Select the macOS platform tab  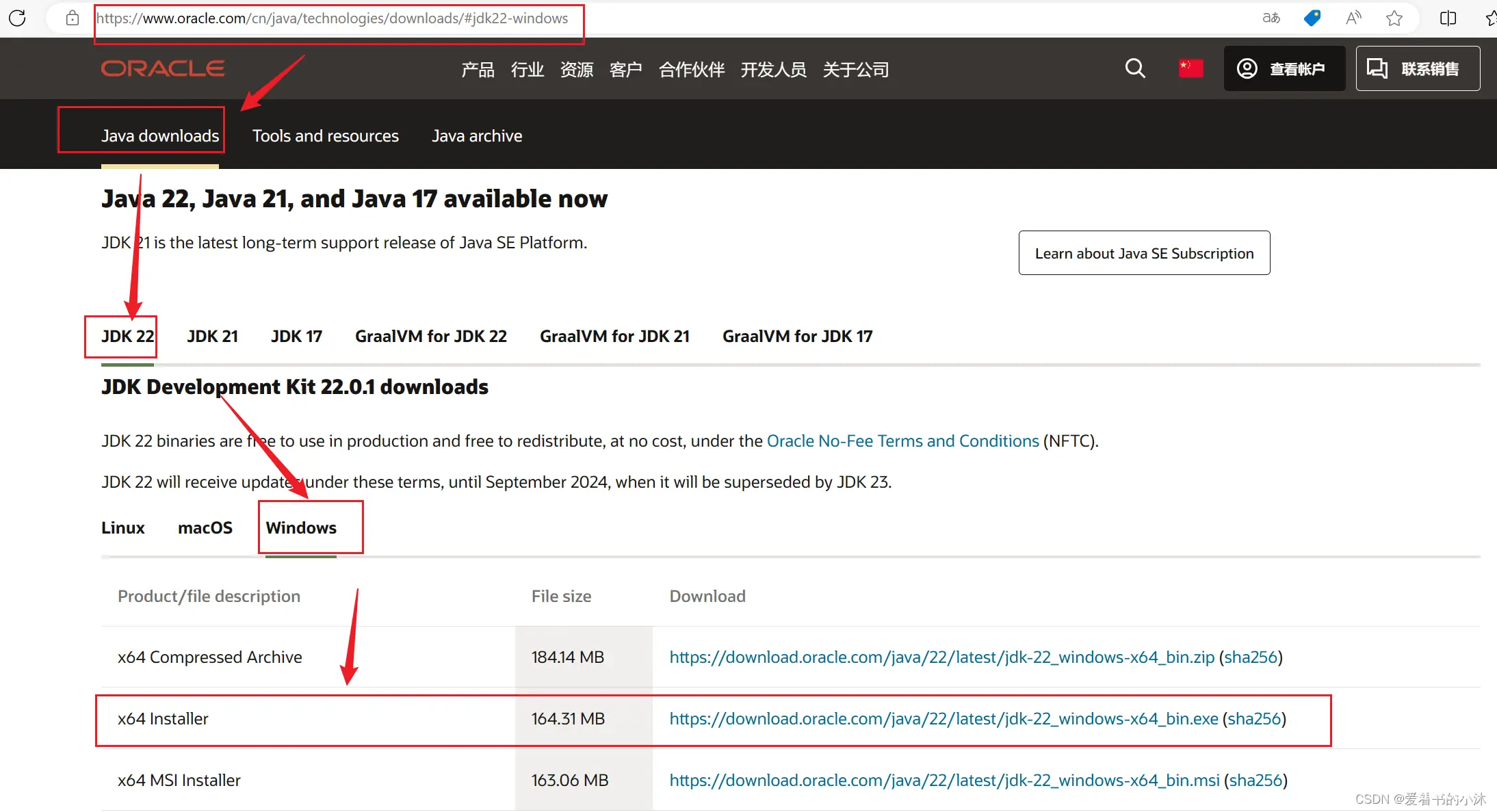click(x=204, y=527)
